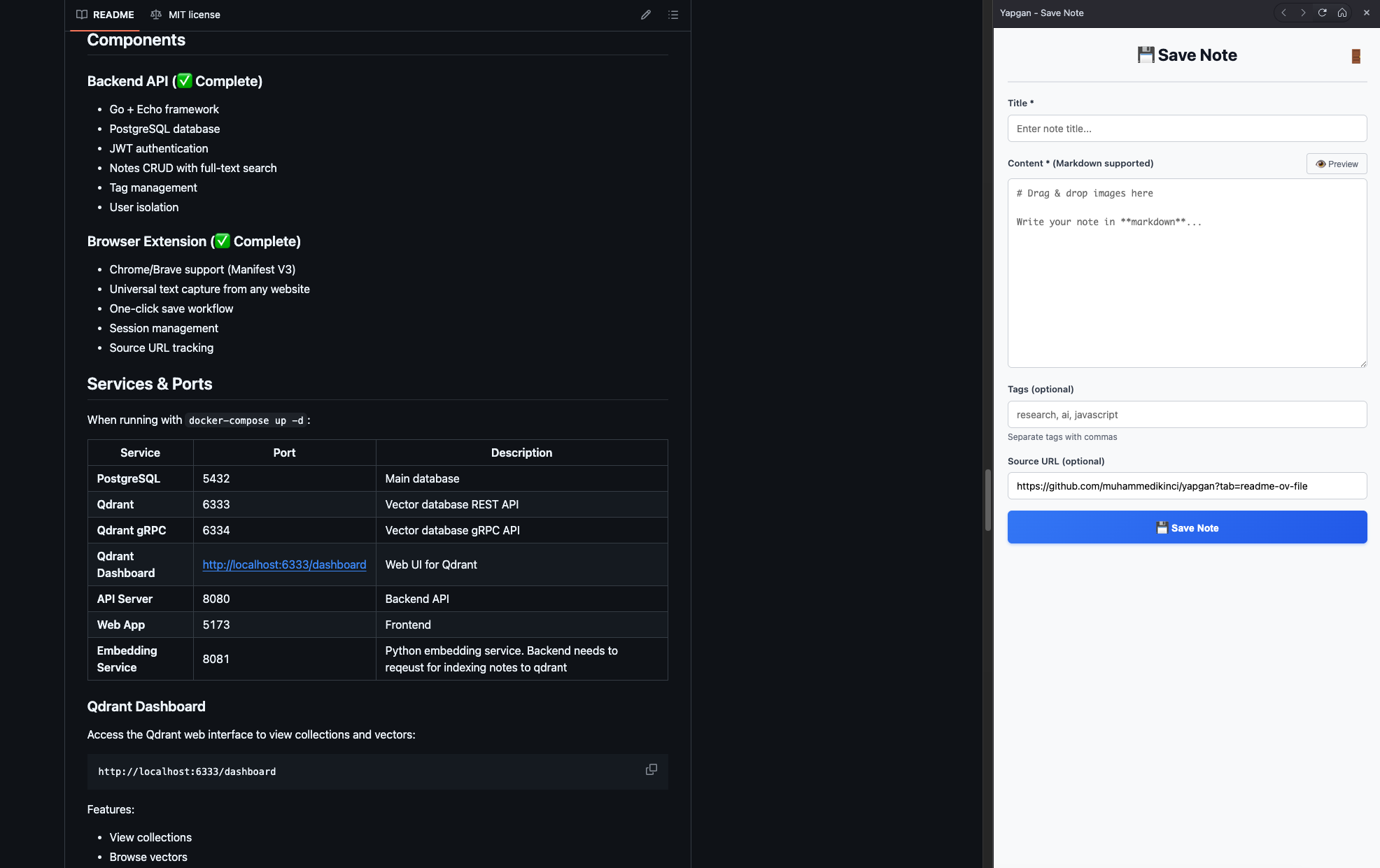The width and height of the screenshot is (1380, 868).
Task: Go to side panel home
Action: point(1342,13)
